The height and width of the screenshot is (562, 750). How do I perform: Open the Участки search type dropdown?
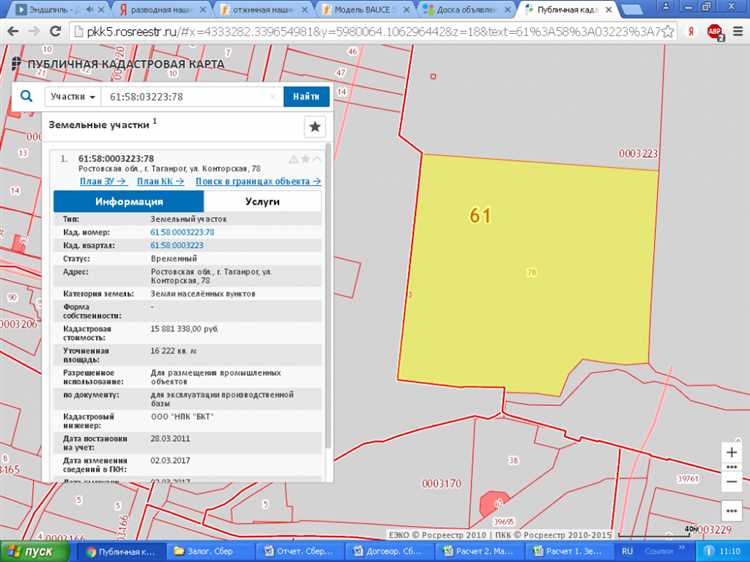point(73,97)
